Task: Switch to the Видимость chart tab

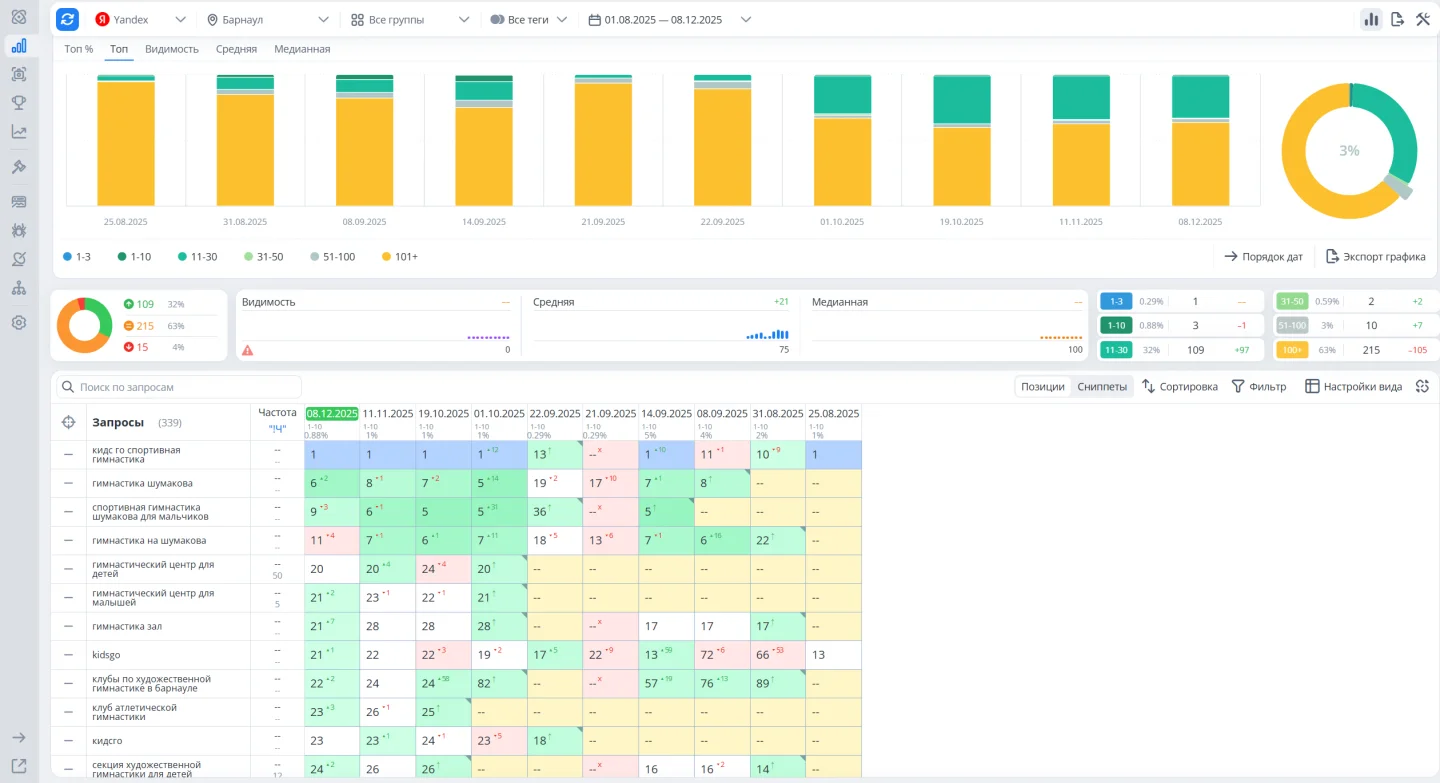Action: coord(172,49)
